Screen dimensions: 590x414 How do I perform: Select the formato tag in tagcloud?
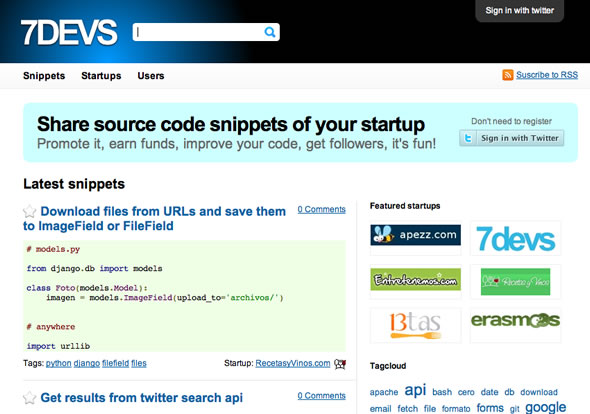pyautogui.click(x=456, y=409)
